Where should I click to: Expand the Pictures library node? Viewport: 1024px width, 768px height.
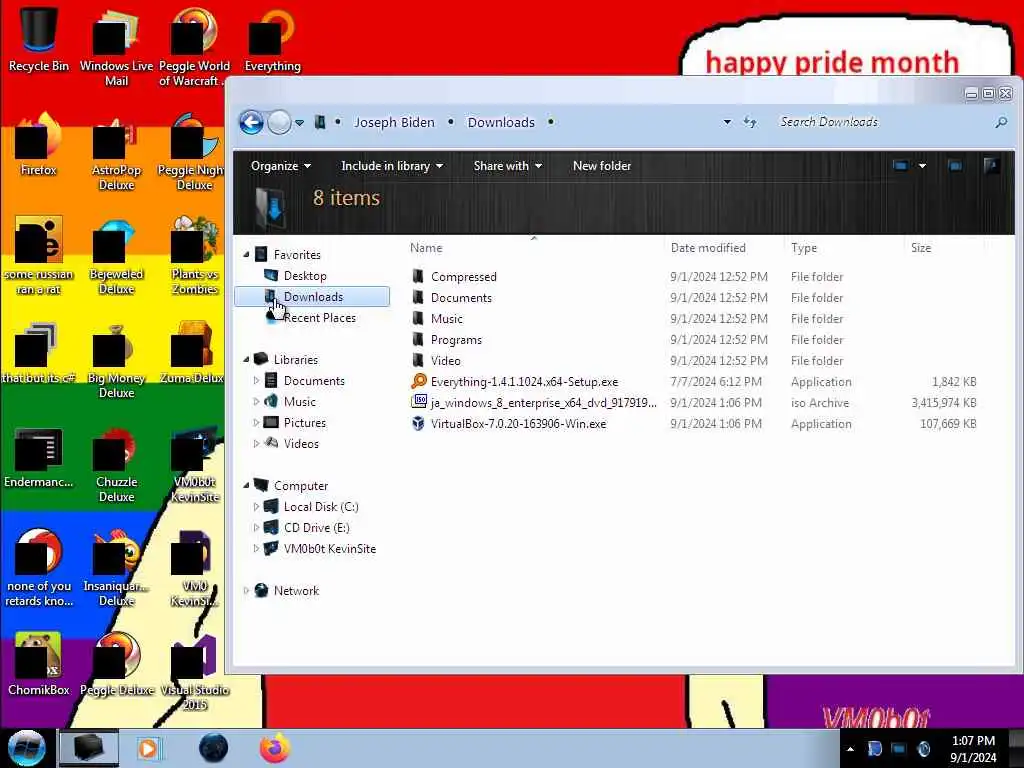[256, 423]
